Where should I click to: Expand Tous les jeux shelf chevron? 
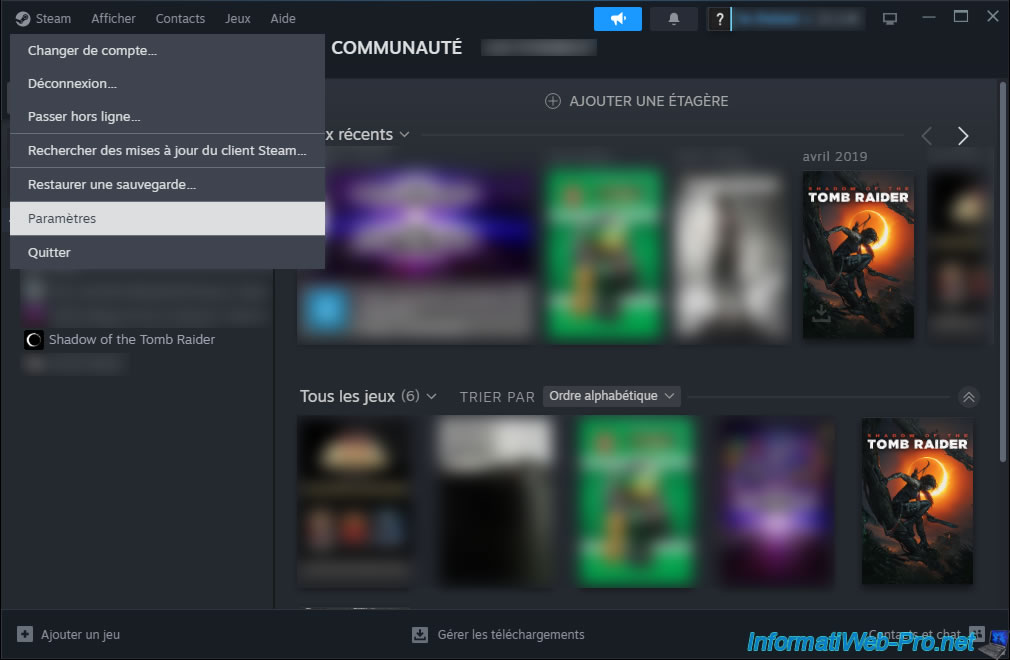432,396
